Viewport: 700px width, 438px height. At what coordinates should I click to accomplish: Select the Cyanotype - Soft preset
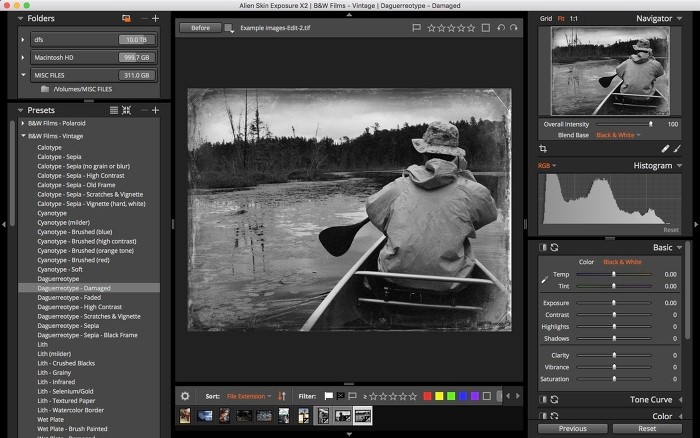[x=60, y=269]
